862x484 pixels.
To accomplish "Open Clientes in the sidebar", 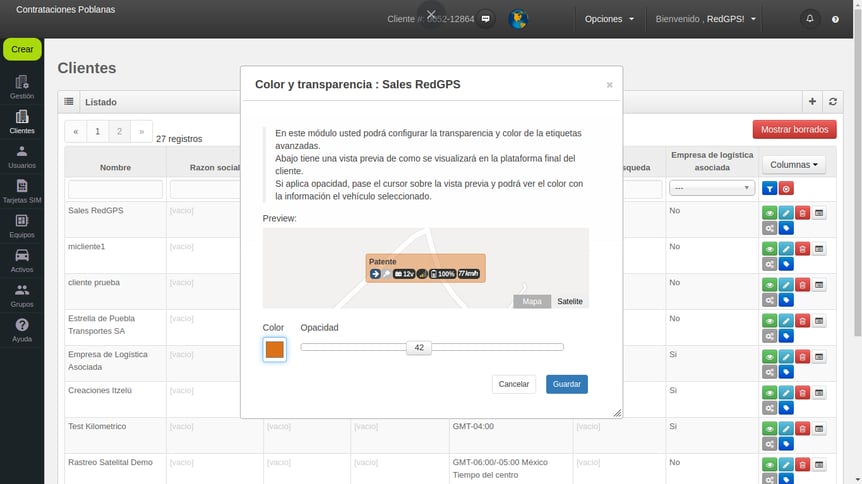I will [x=22, y=122].
